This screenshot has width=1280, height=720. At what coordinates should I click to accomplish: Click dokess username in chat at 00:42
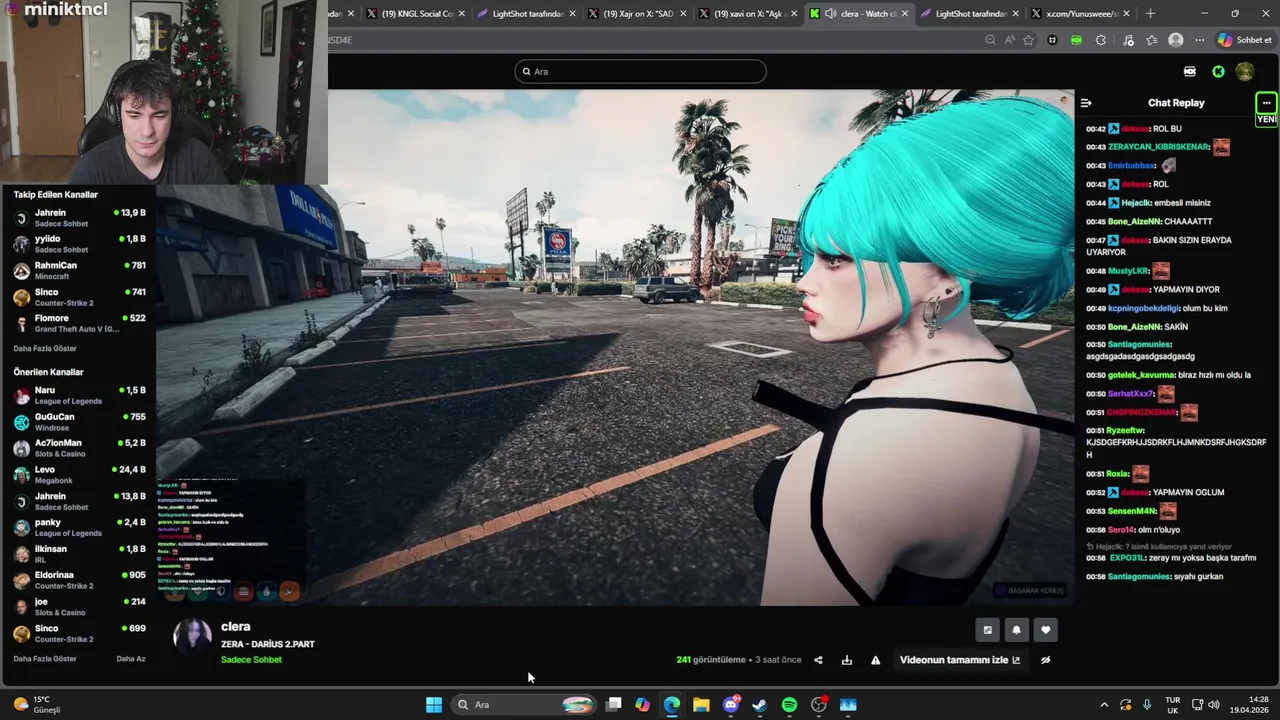click(x=1135, y=129)
